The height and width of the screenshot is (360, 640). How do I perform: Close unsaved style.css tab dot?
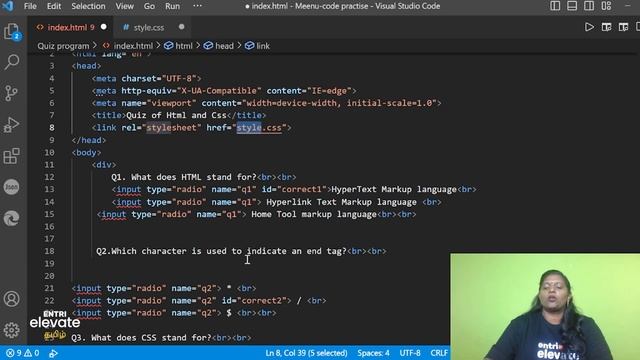pyautogui.click(x=181, y=27)
